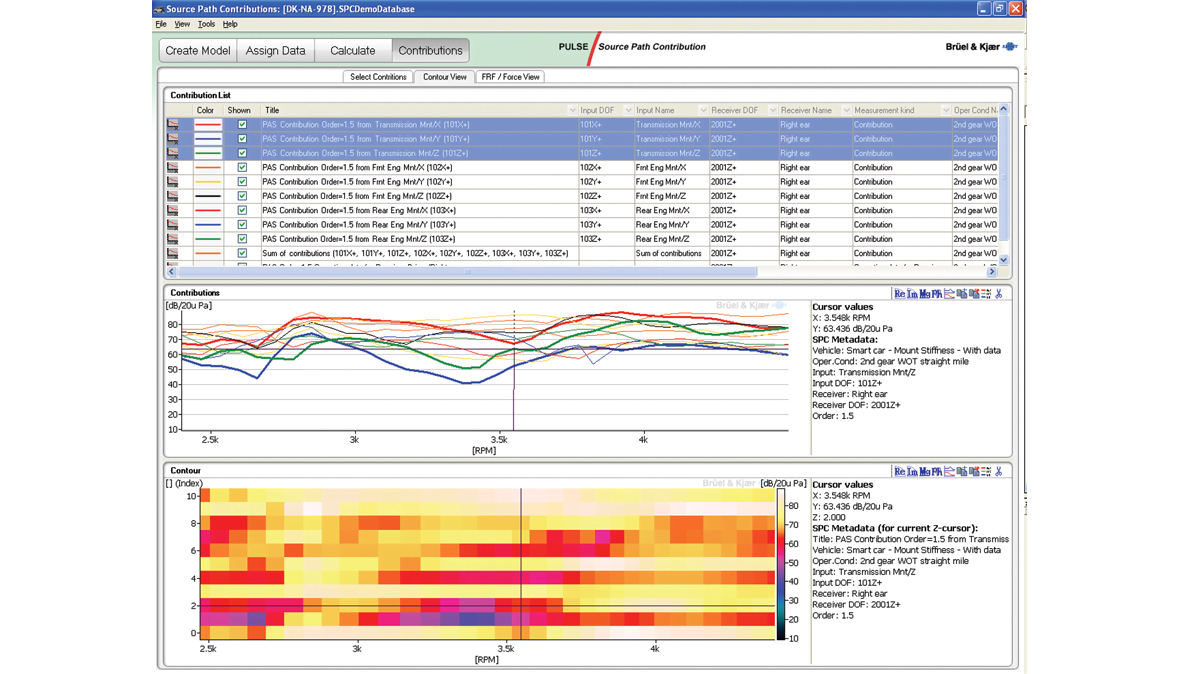Click the red color swatch of Transmission Mnt/X
1180x674 pixels.
coord(206,124)
